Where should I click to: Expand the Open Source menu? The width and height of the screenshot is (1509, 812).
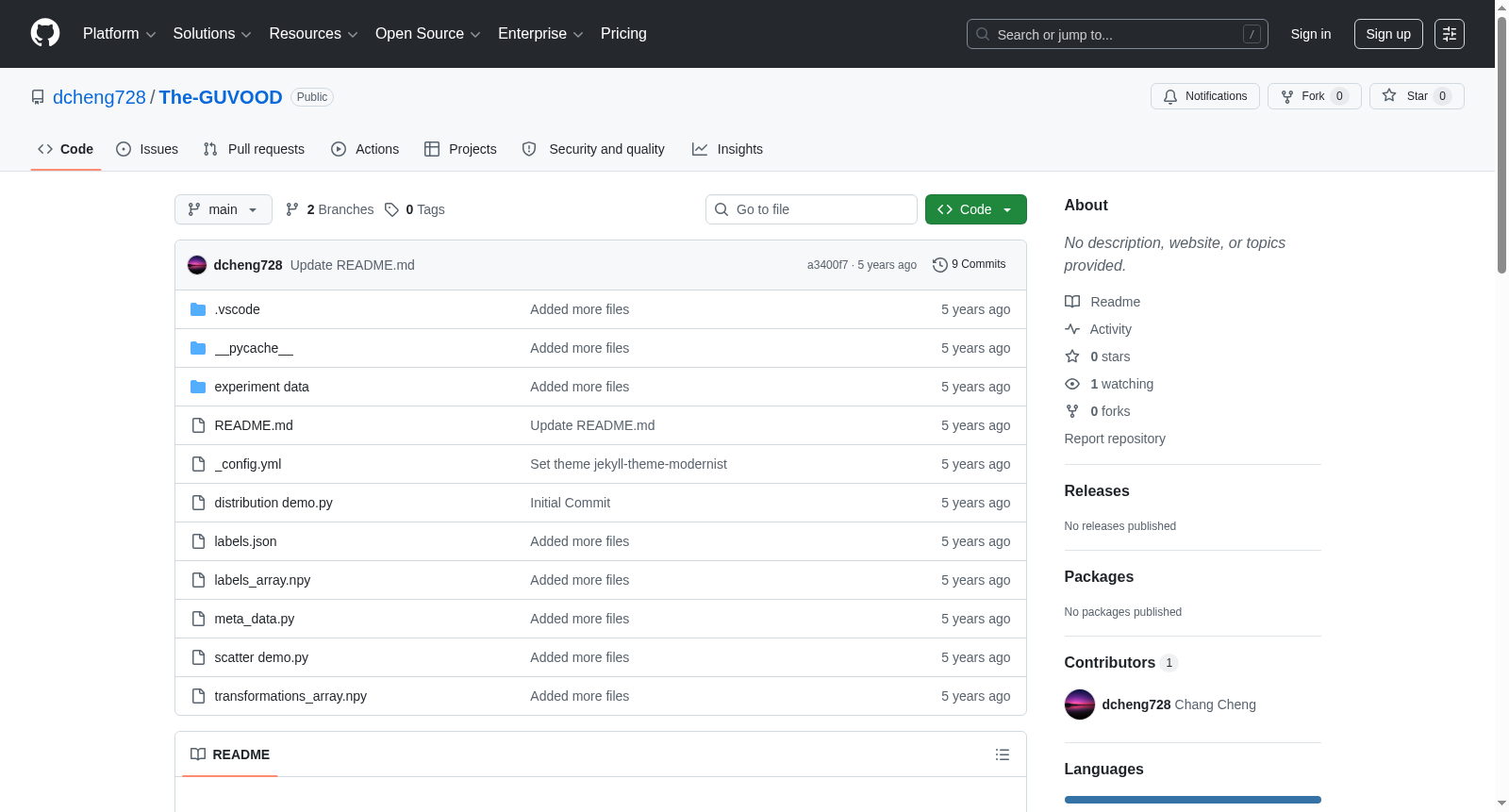[x=428, y=34]
